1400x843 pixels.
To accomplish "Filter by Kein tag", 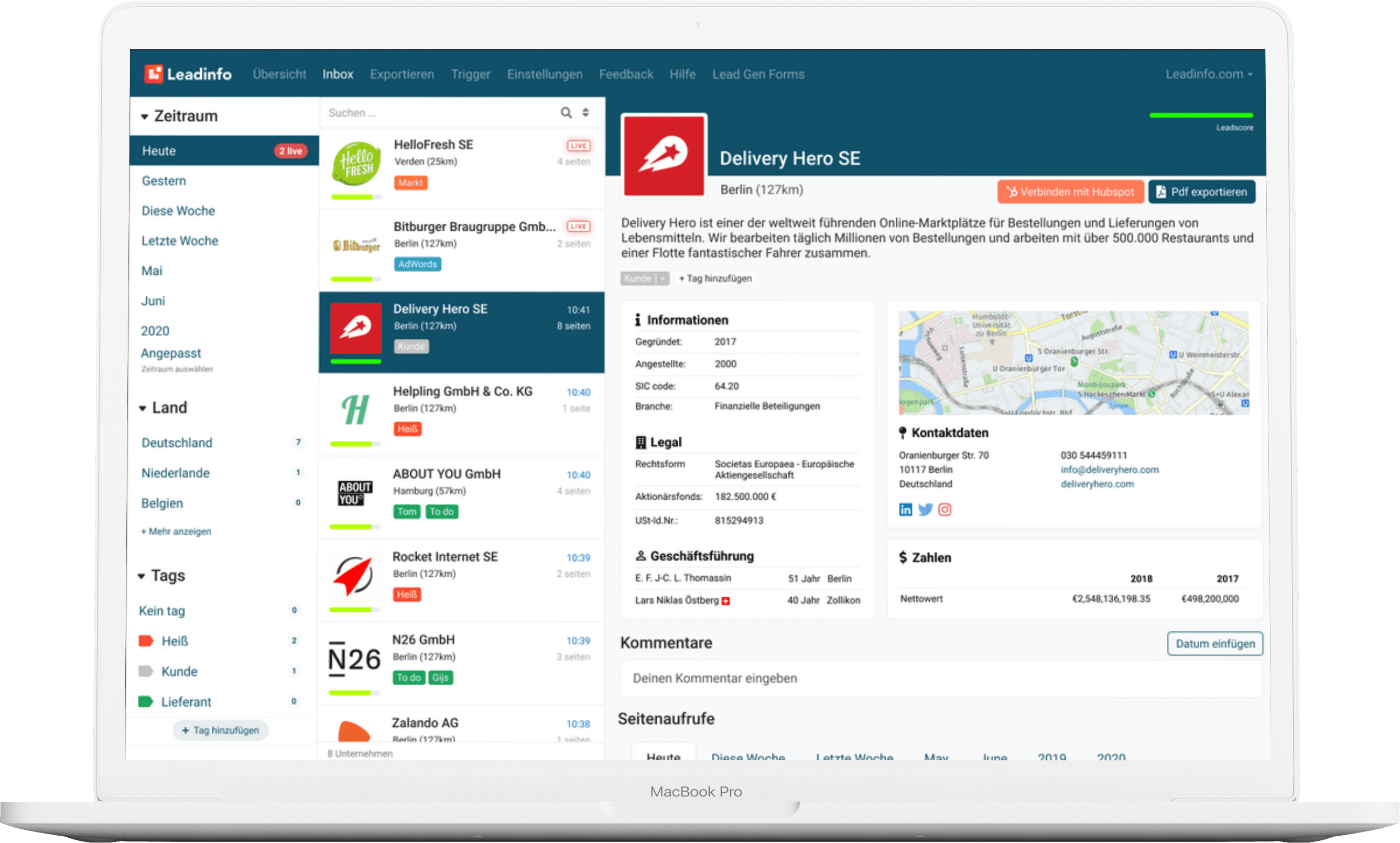I will coord(162,611).
